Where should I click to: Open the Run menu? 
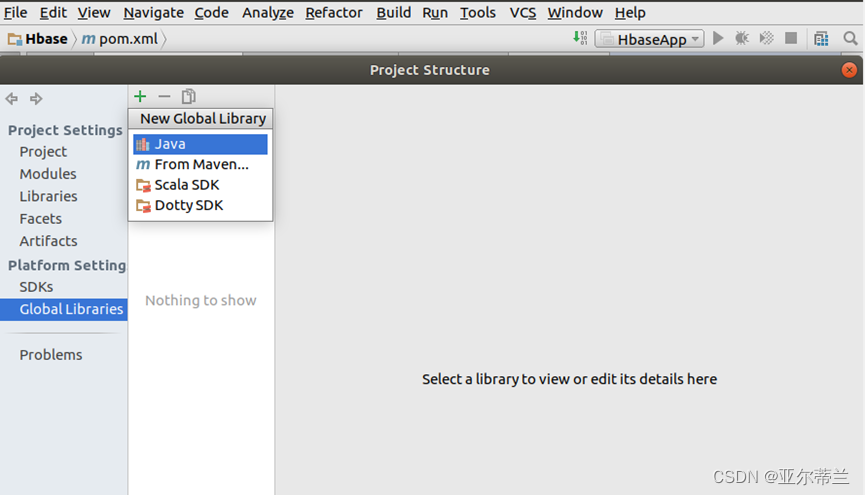tap(435, 13)
